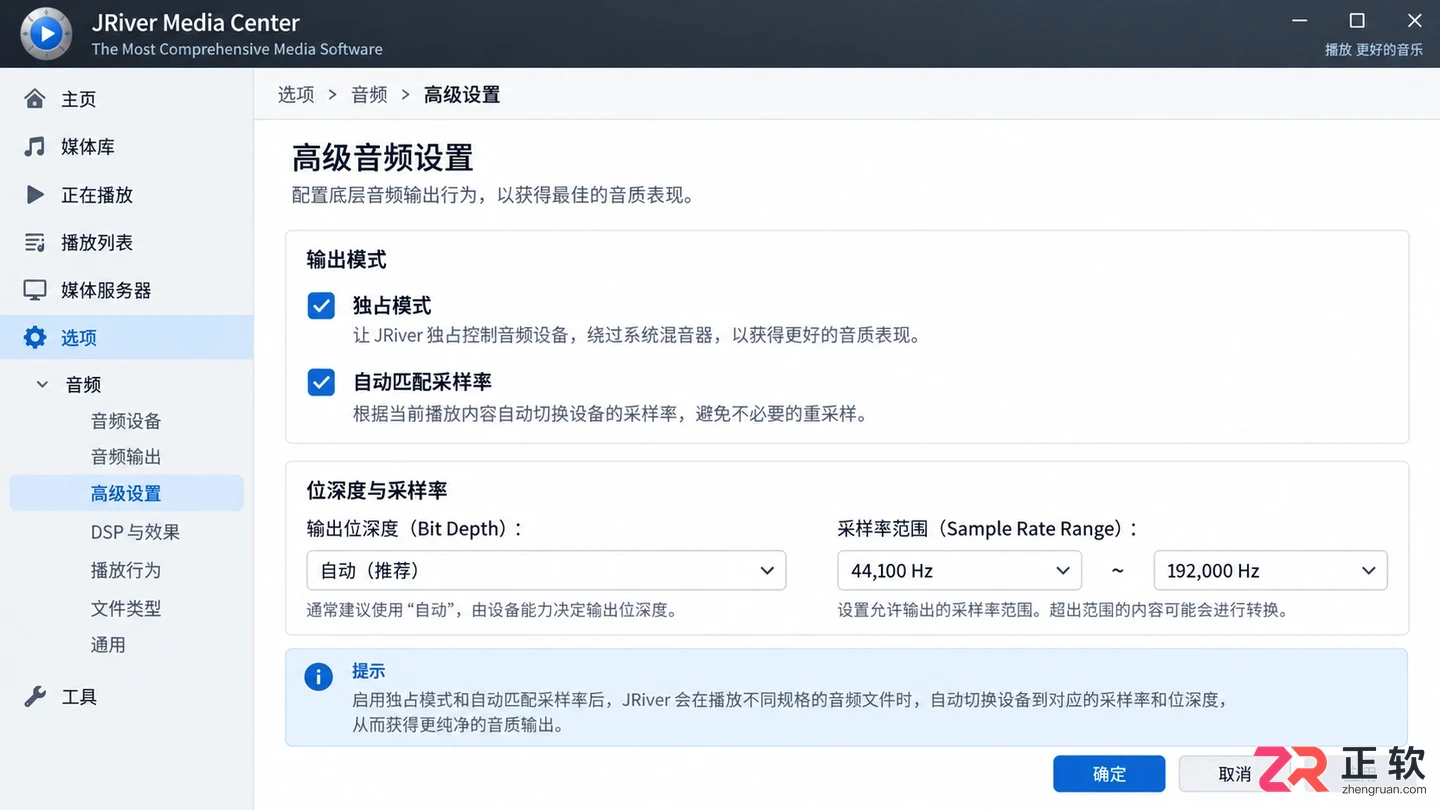Open the 输出位深度 dropdown
This screenshot has width=1440, height=810.
[x=546, y=570]
